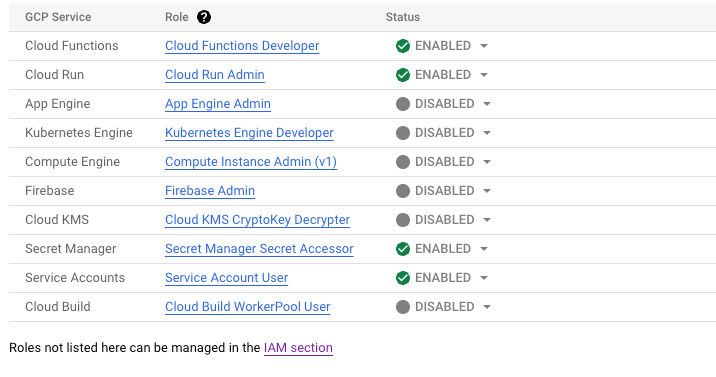Click the green enabled check icon for Cloud Run

tap(403, 75)
